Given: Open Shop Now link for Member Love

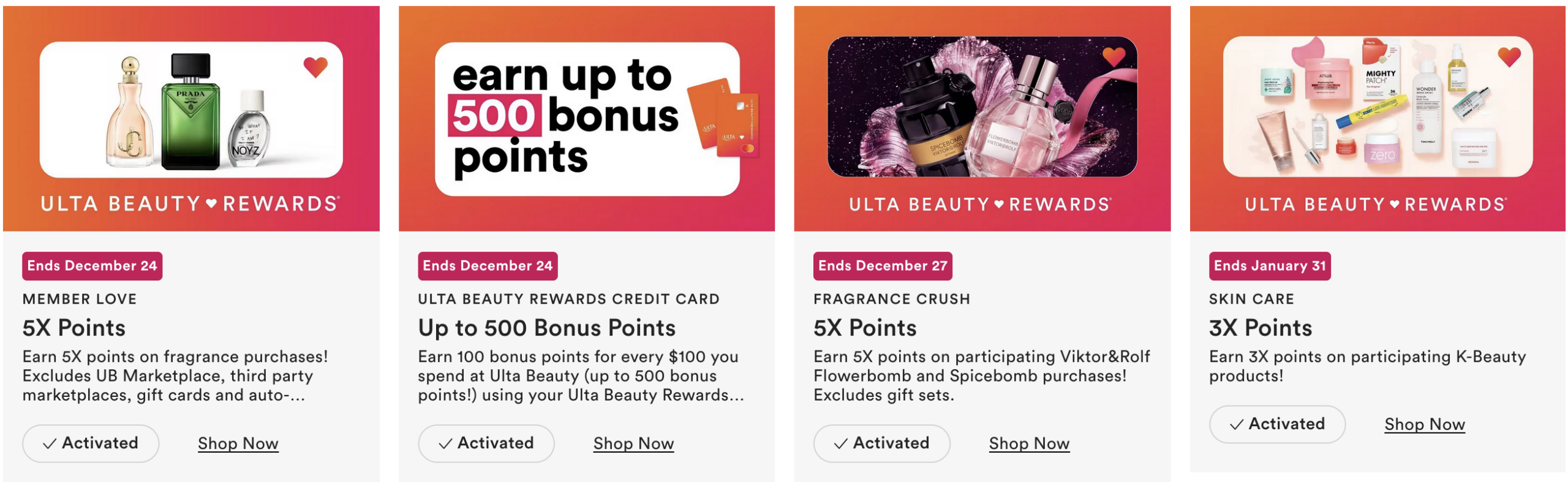Looking at the screenshot, I should (x=238, y=443).
